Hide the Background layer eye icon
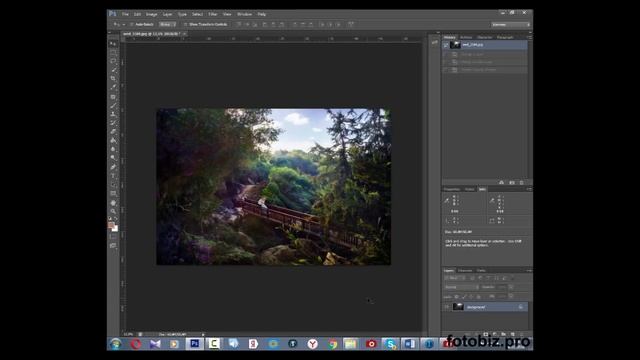 (x=447, y=307)
